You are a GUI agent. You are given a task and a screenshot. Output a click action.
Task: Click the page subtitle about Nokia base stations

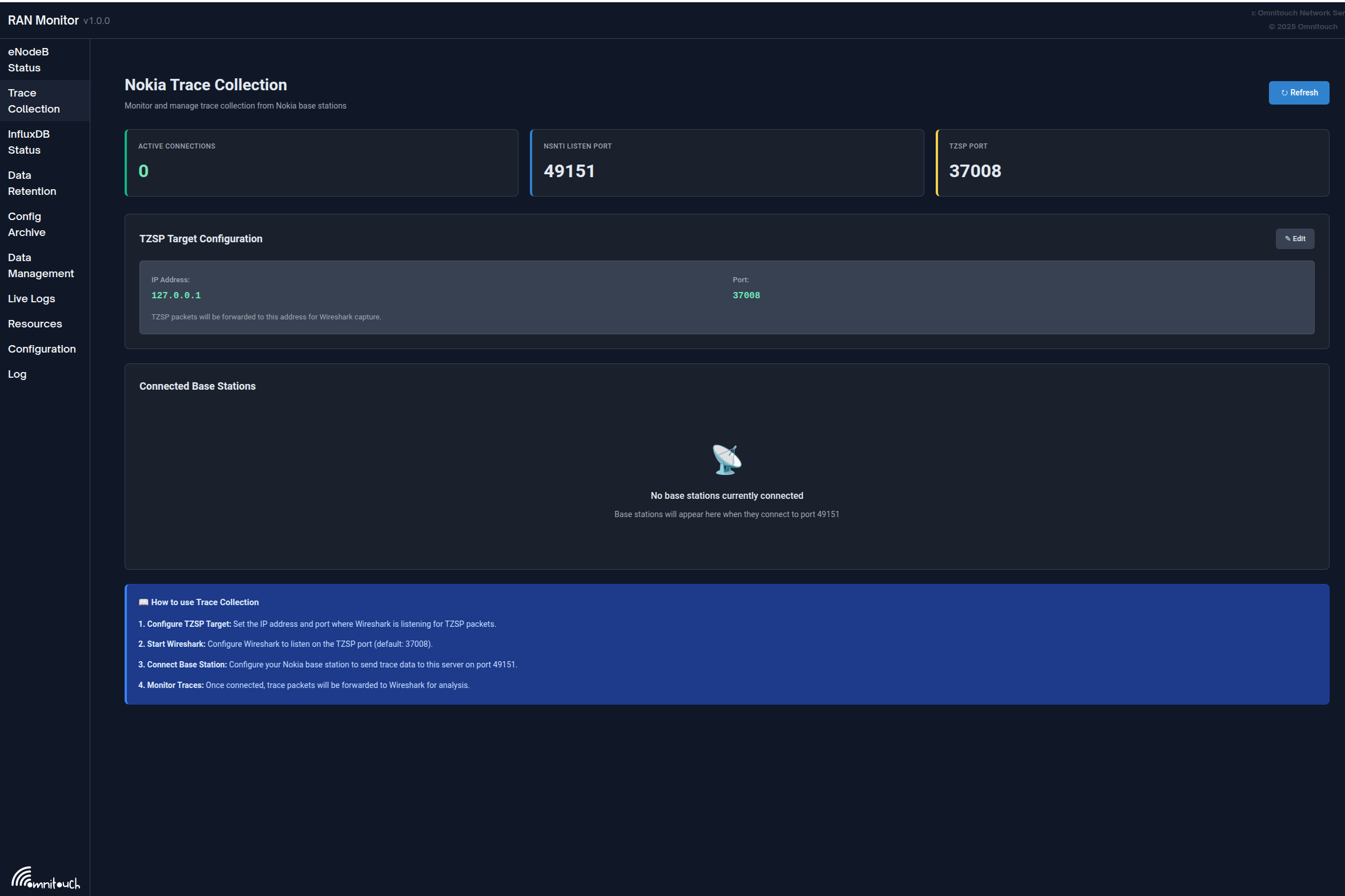point(236,106)
